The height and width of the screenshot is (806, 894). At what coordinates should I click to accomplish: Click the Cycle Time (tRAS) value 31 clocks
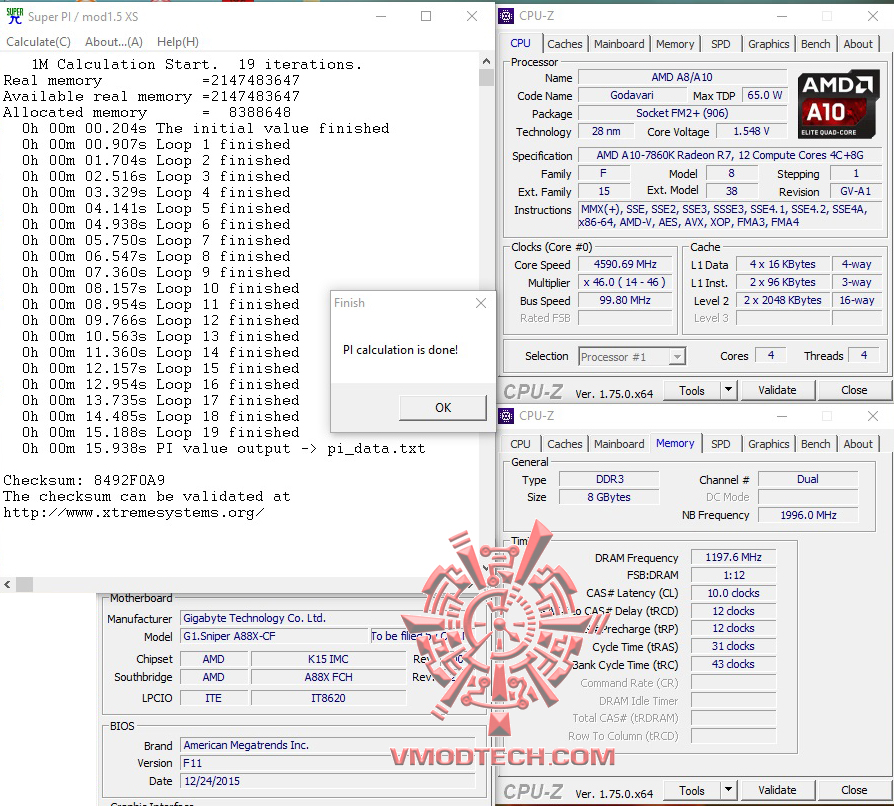733,646
